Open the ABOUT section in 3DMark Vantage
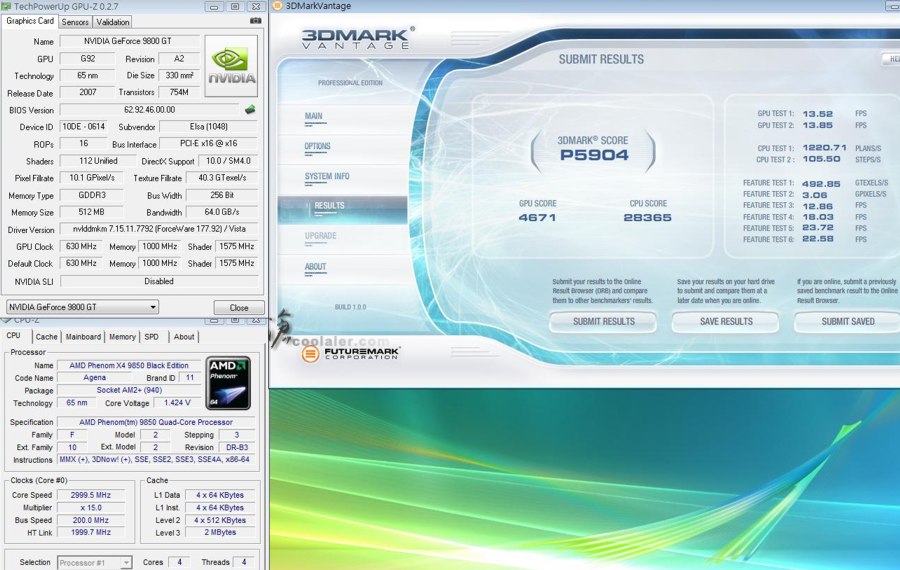 [315, 267]
